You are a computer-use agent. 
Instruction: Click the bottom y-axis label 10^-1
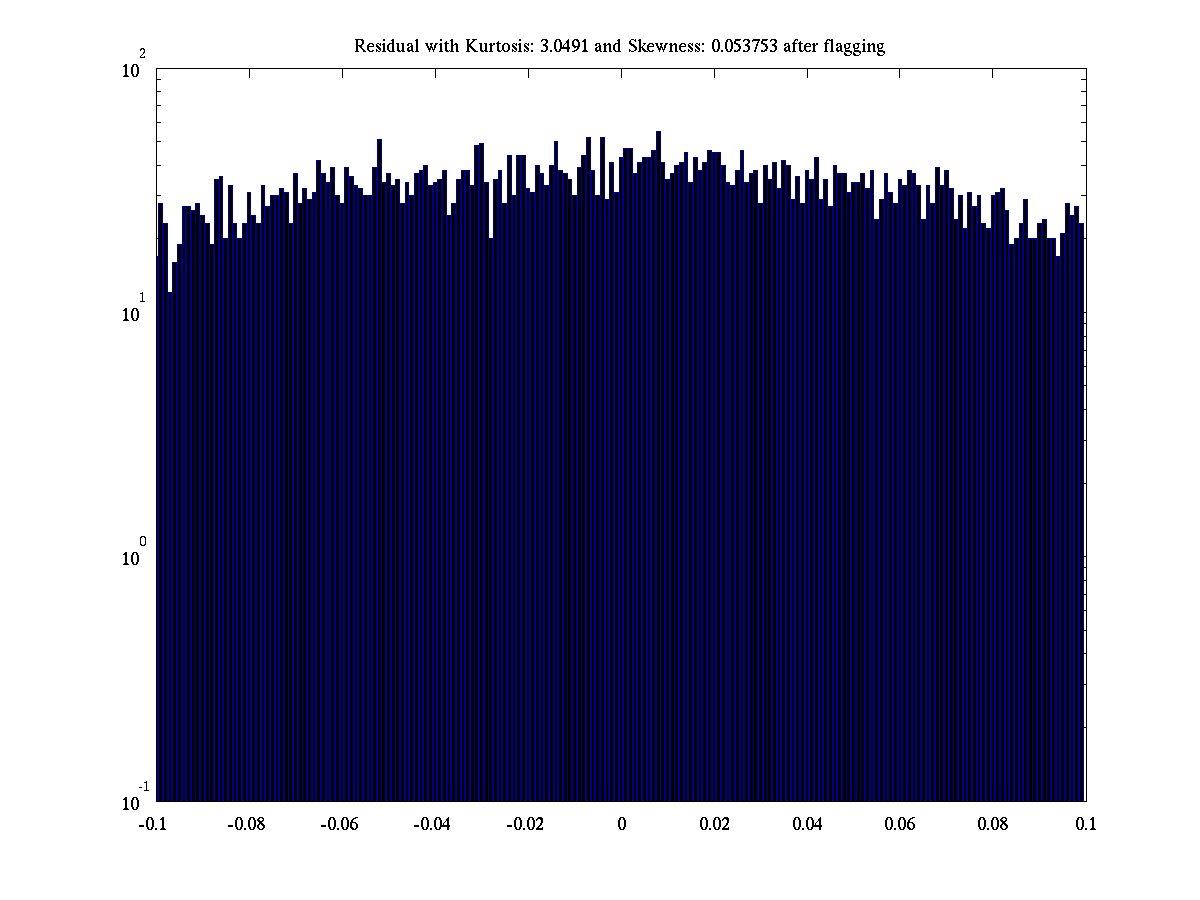[x=132, y=800]
